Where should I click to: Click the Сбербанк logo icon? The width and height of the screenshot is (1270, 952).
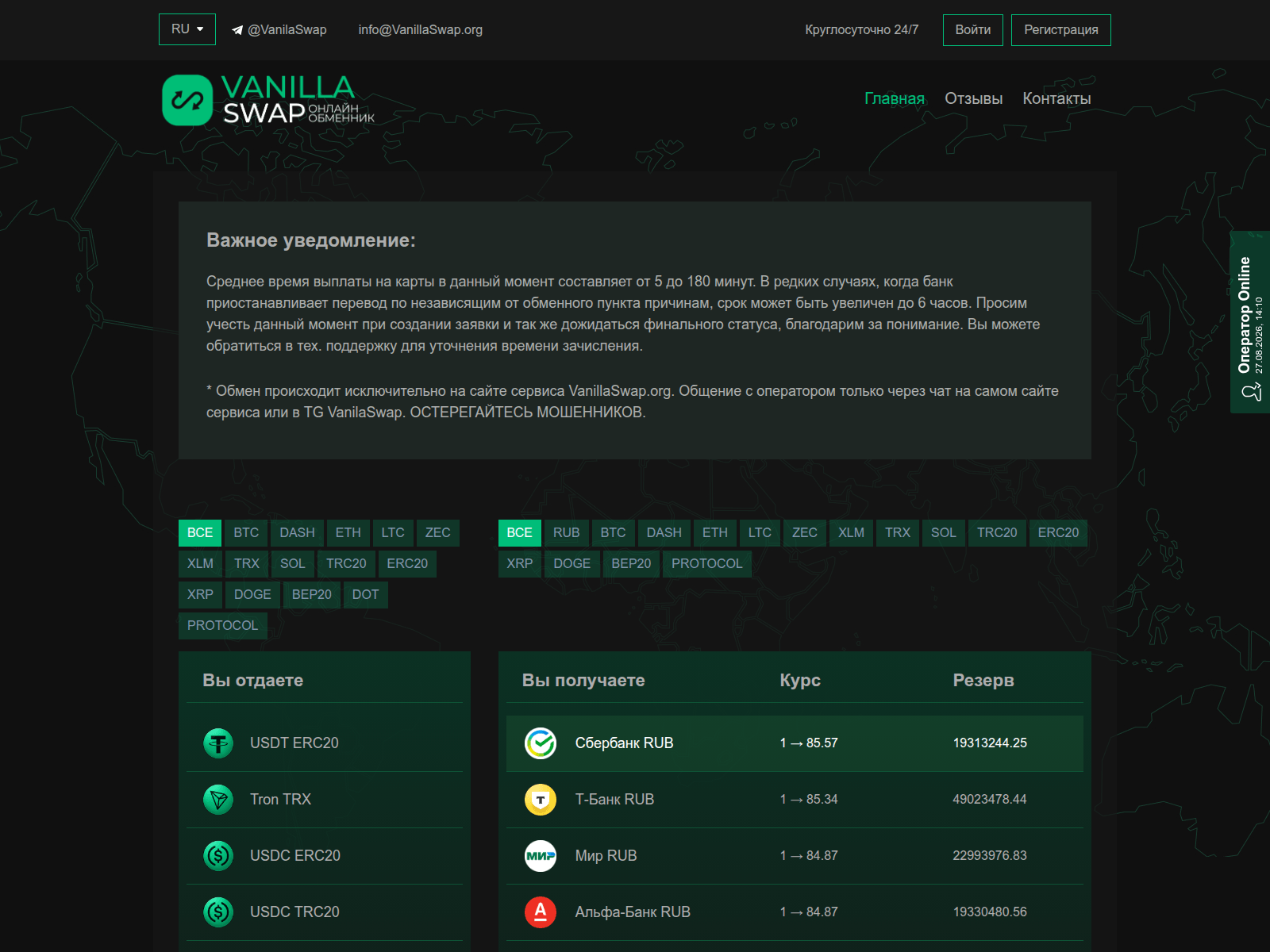click(541, 743)
